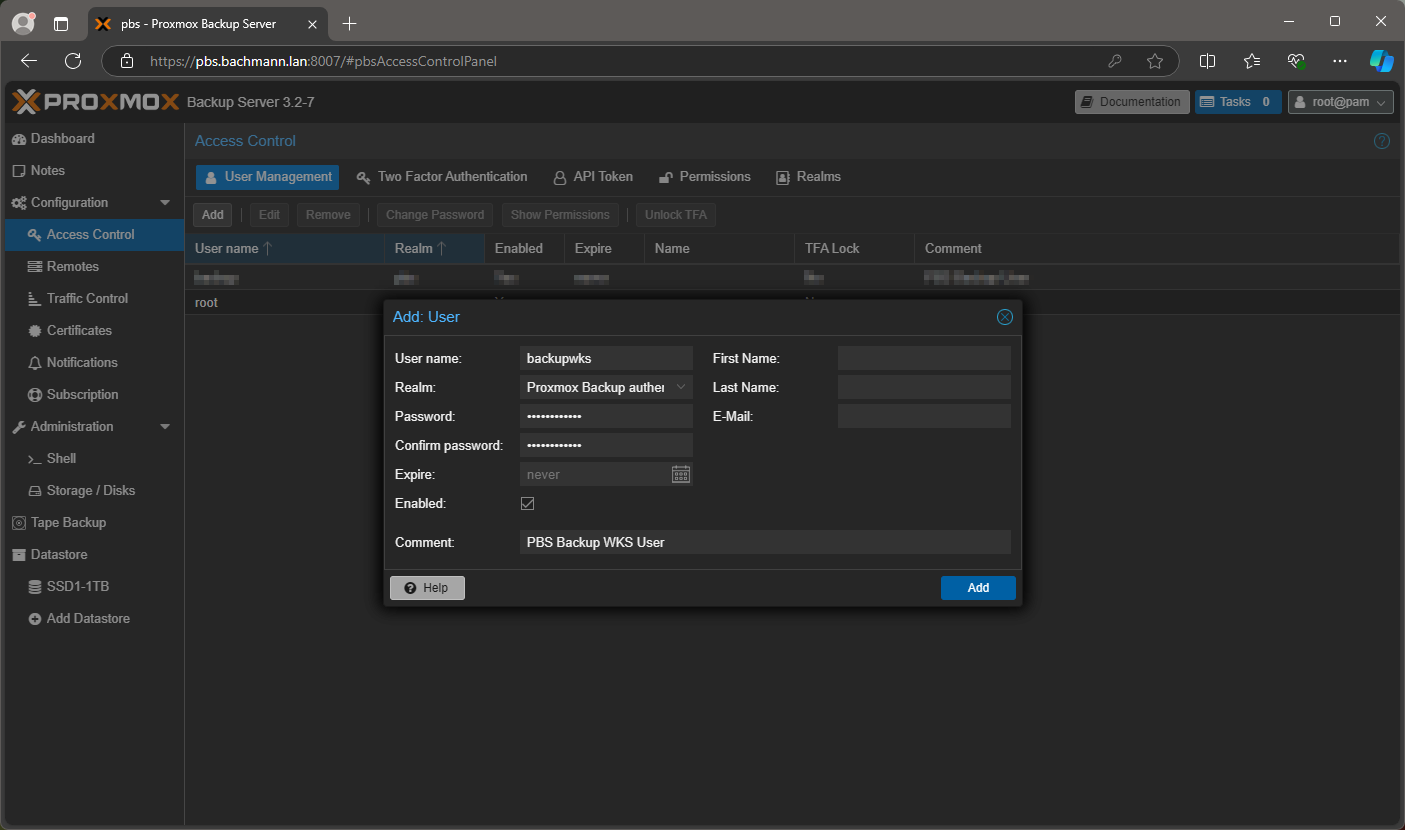The width and height of the screenshot is (1405, 830).
Task: Select Remotes in sidebar
Action: tap(72, 266)
